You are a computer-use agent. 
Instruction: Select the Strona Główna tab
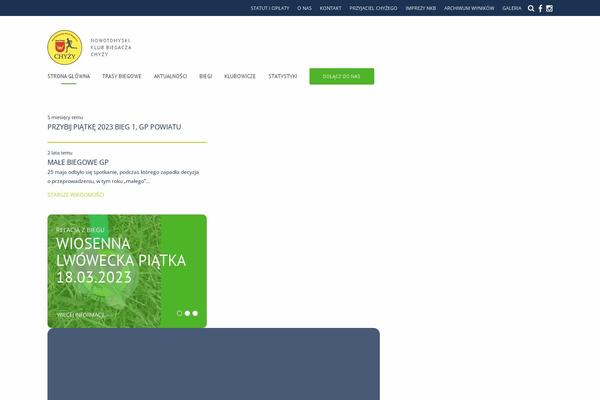[69, 76]
